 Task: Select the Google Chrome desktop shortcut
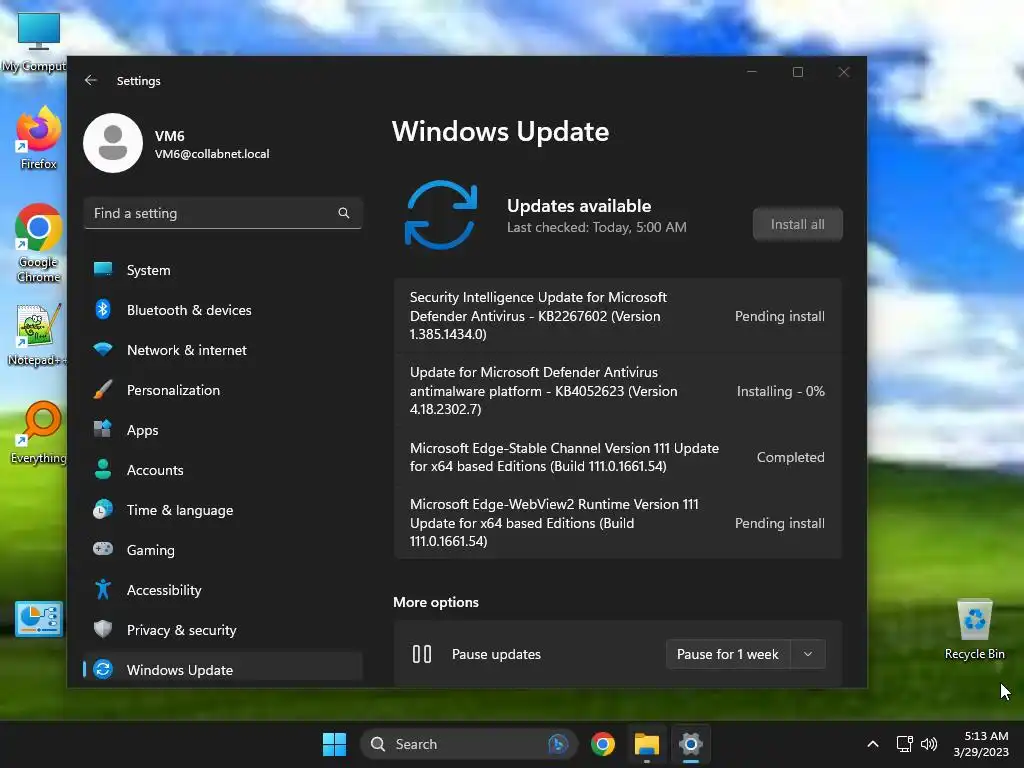point(38,243)
